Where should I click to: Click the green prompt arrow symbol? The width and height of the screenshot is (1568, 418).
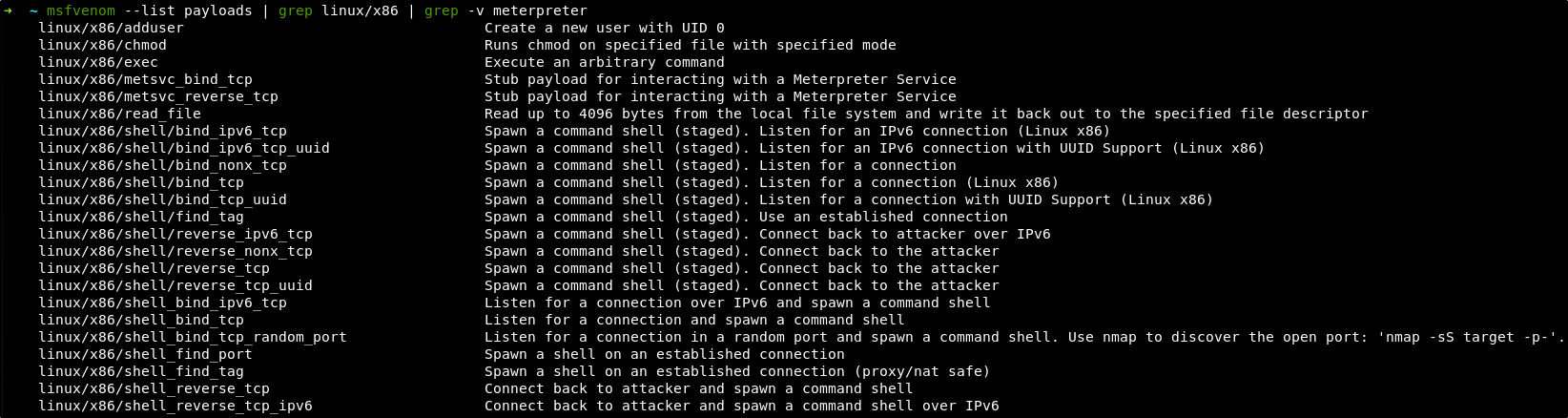[9, 10]
